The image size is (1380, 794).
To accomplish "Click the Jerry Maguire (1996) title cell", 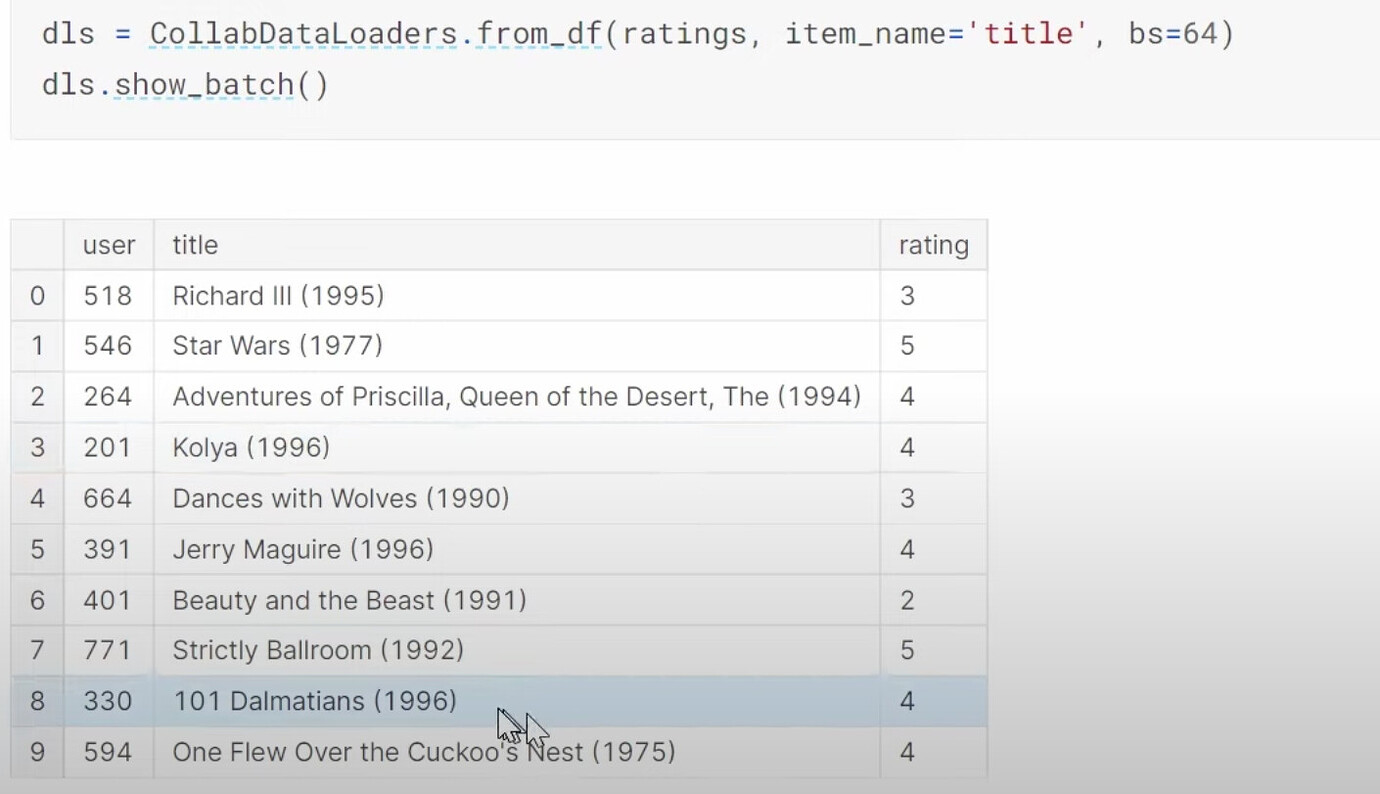I will click(302, 549).
